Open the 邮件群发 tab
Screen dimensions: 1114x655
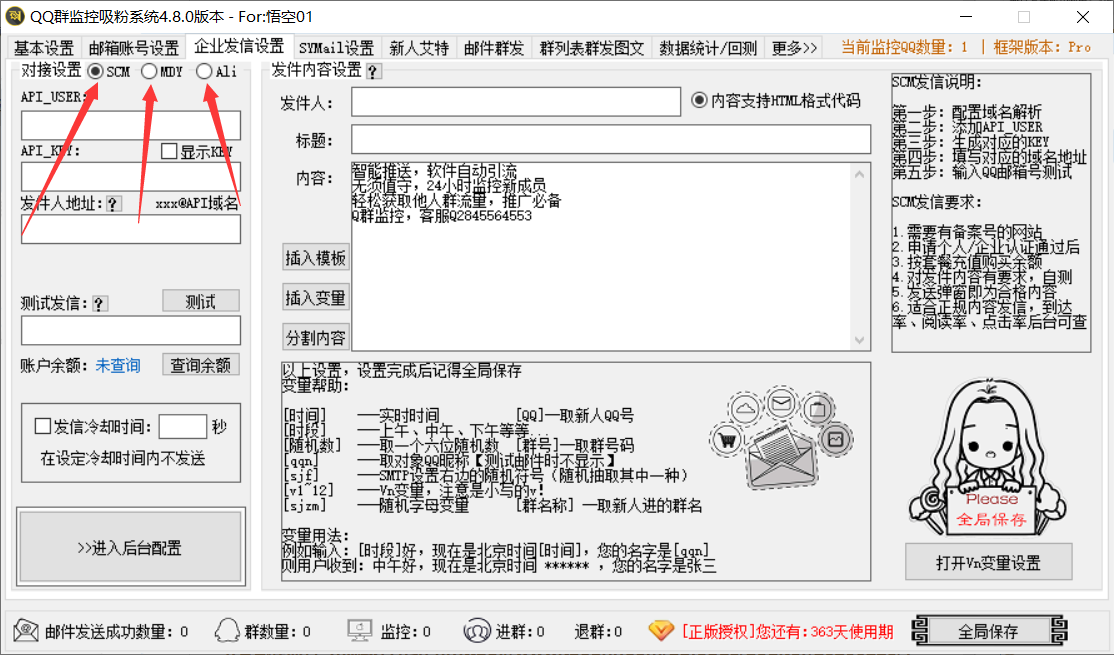(x=494, y=48)
